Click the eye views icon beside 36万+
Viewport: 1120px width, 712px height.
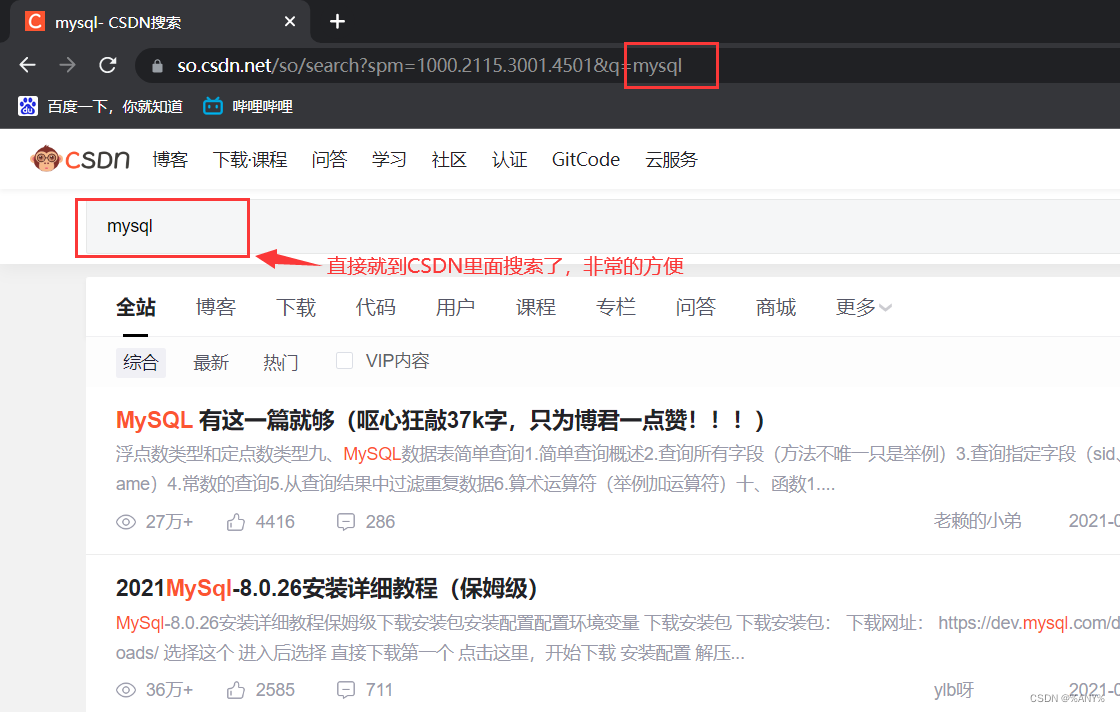click(x=126, y=690)
